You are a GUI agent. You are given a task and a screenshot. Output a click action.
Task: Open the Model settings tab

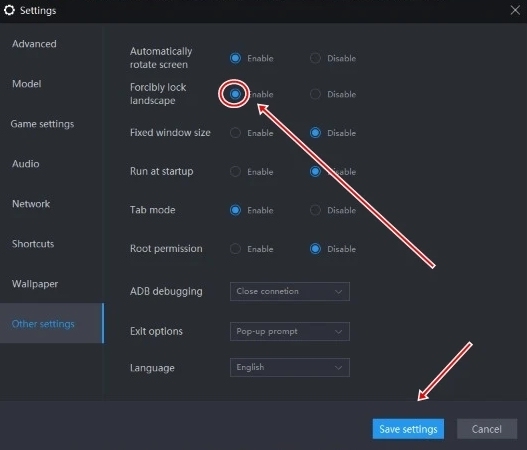pyautogui.click(x=27, y=84)
